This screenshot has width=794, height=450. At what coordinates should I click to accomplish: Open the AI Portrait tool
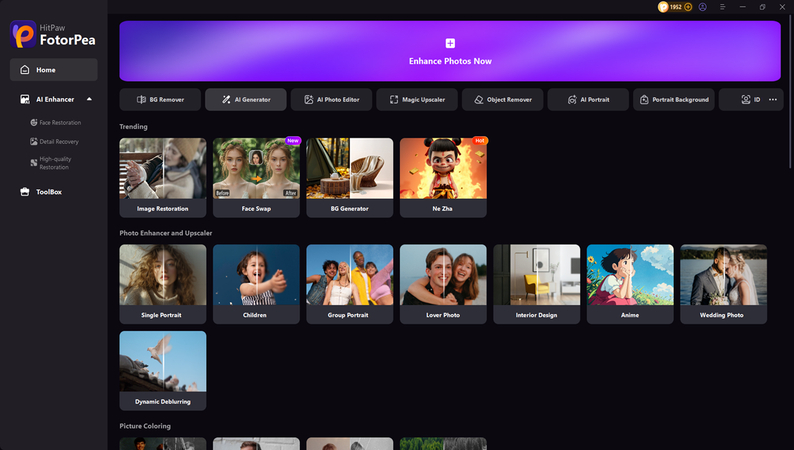tap(588, 100)
